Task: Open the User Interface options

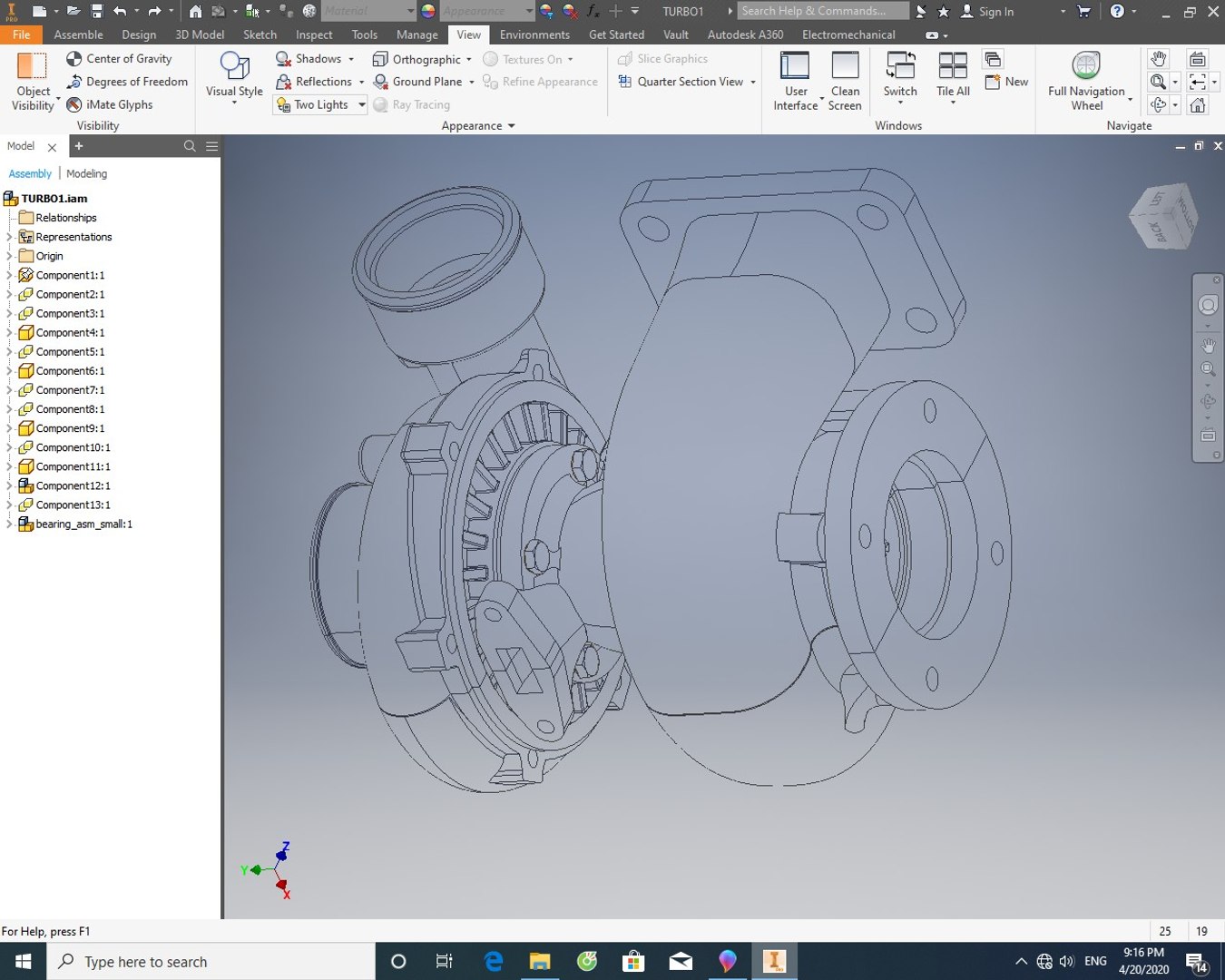Action: tap(796, 82)
